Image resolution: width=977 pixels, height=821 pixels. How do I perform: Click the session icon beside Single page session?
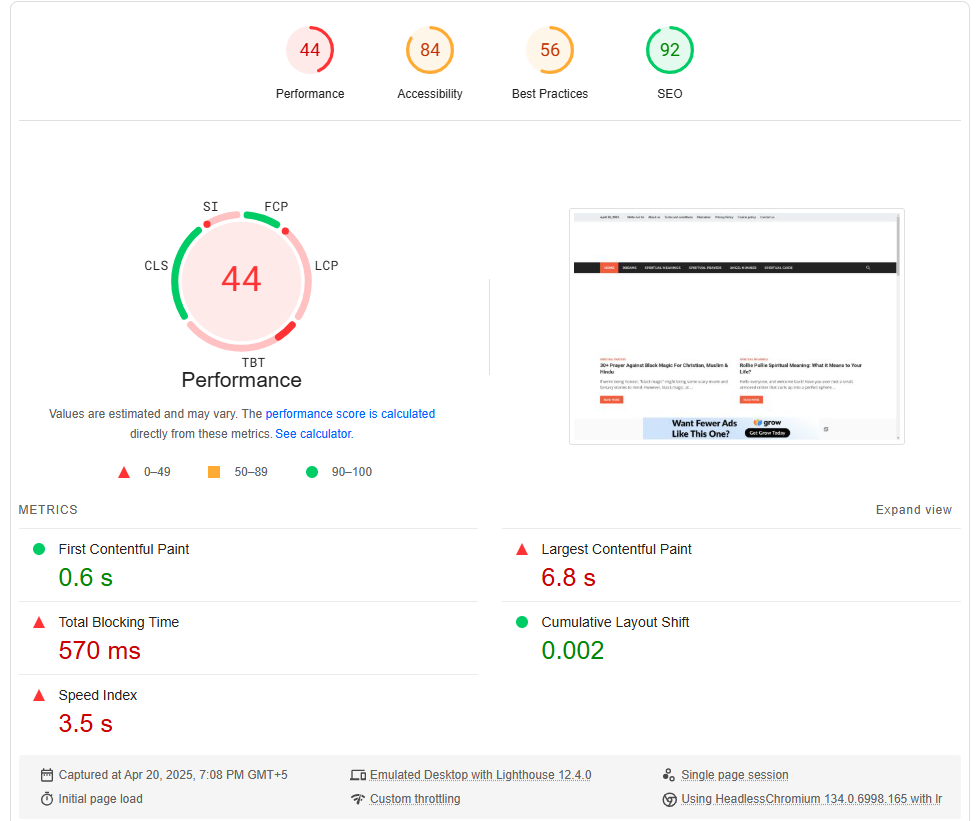pos(669,775)
